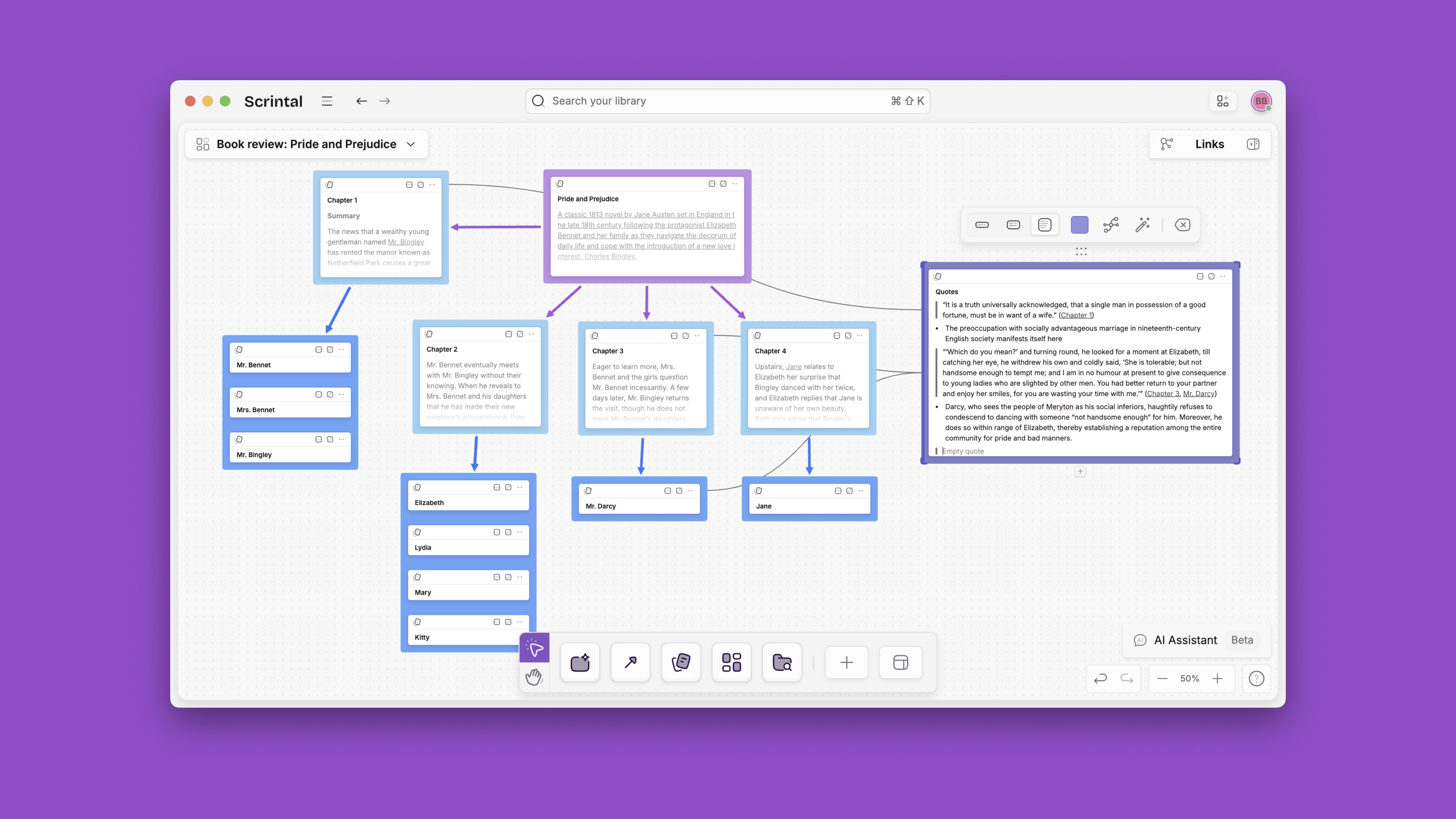This screenshot has height=819, width=1456.
Task: Open the Quotes card more options
Action: click(x=1223, y=276)
